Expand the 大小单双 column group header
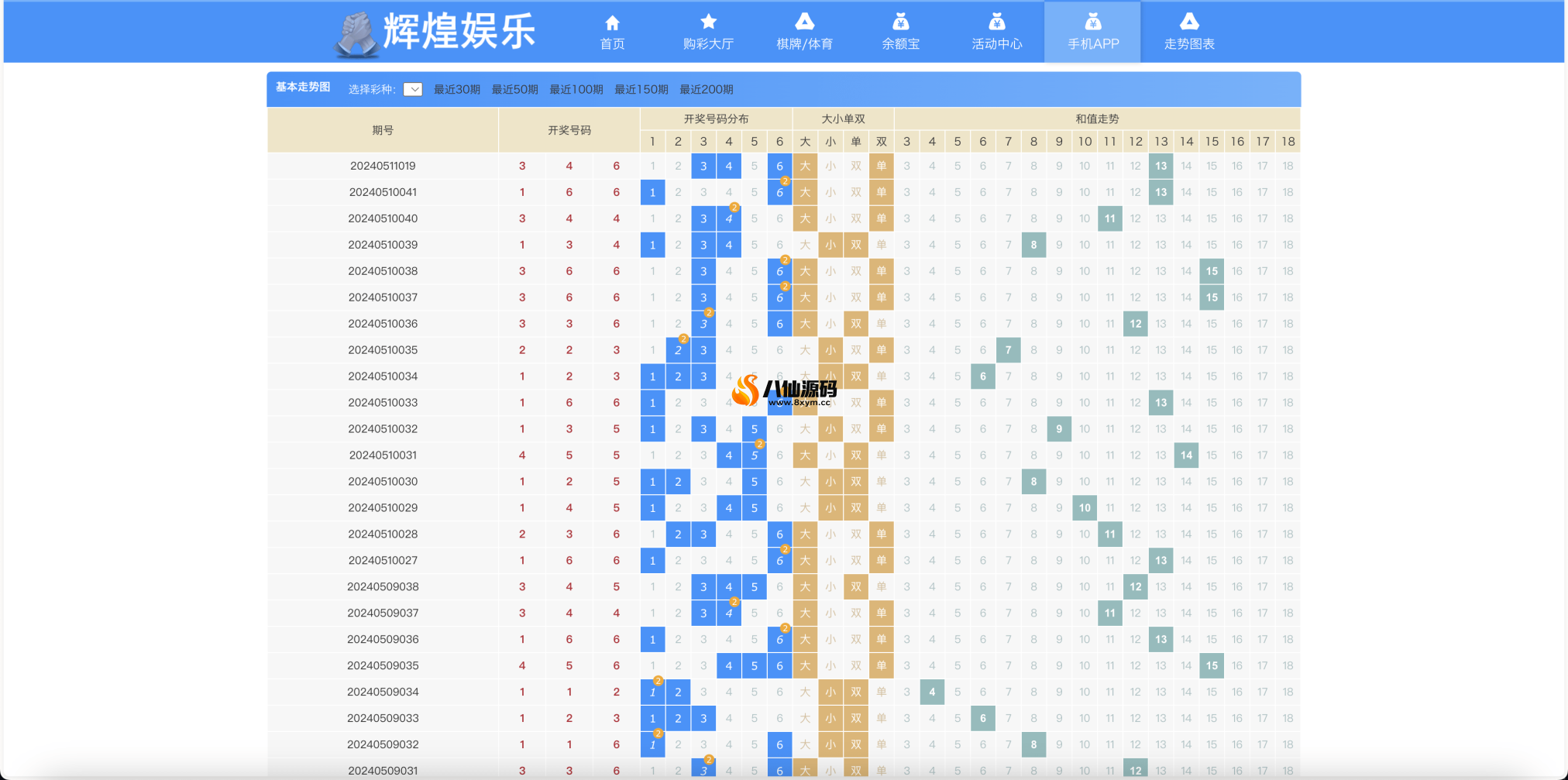 click(843, 119)
